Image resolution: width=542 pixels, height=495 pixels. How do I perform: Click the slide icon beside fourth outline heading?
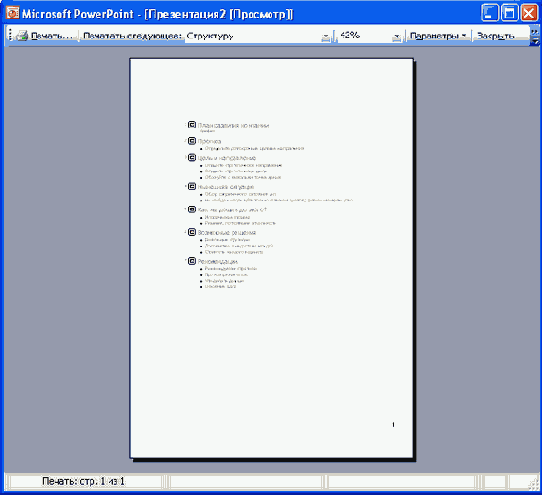pos(192,186)
